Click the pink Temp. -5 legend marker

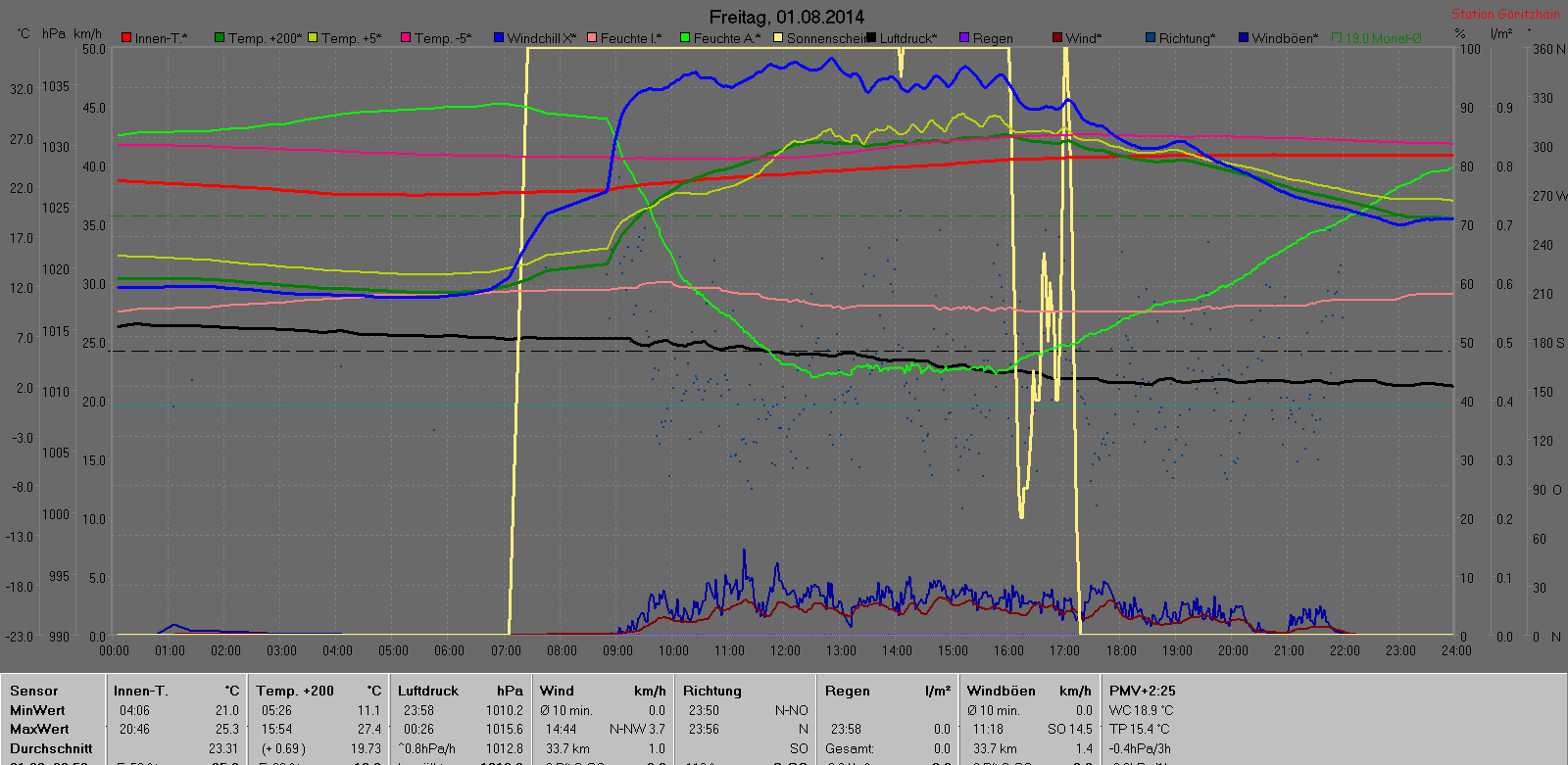[x=406, y=38]
